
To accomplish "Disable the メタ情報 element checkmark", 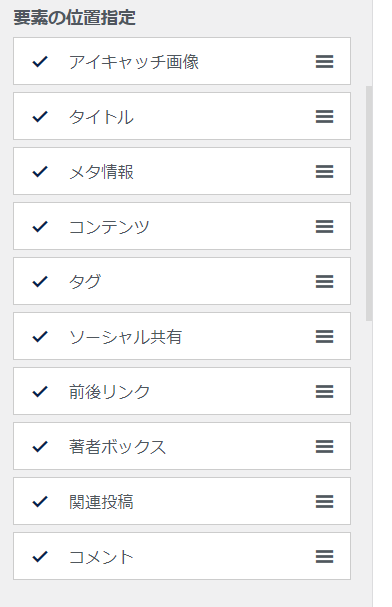I will [x=40, y=171].
